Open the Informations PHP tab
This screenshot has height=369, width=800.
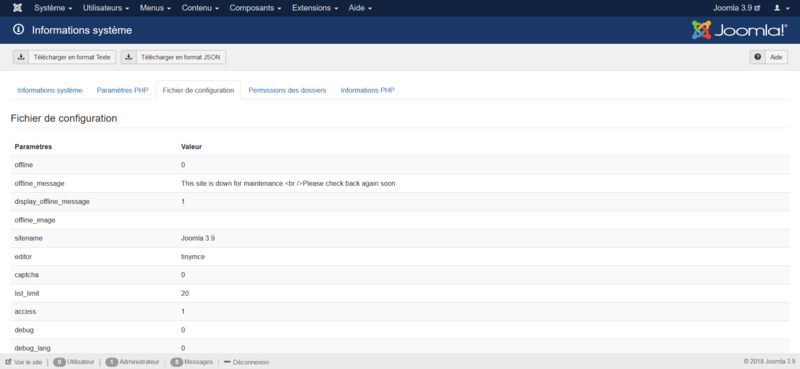pos(367,90)
